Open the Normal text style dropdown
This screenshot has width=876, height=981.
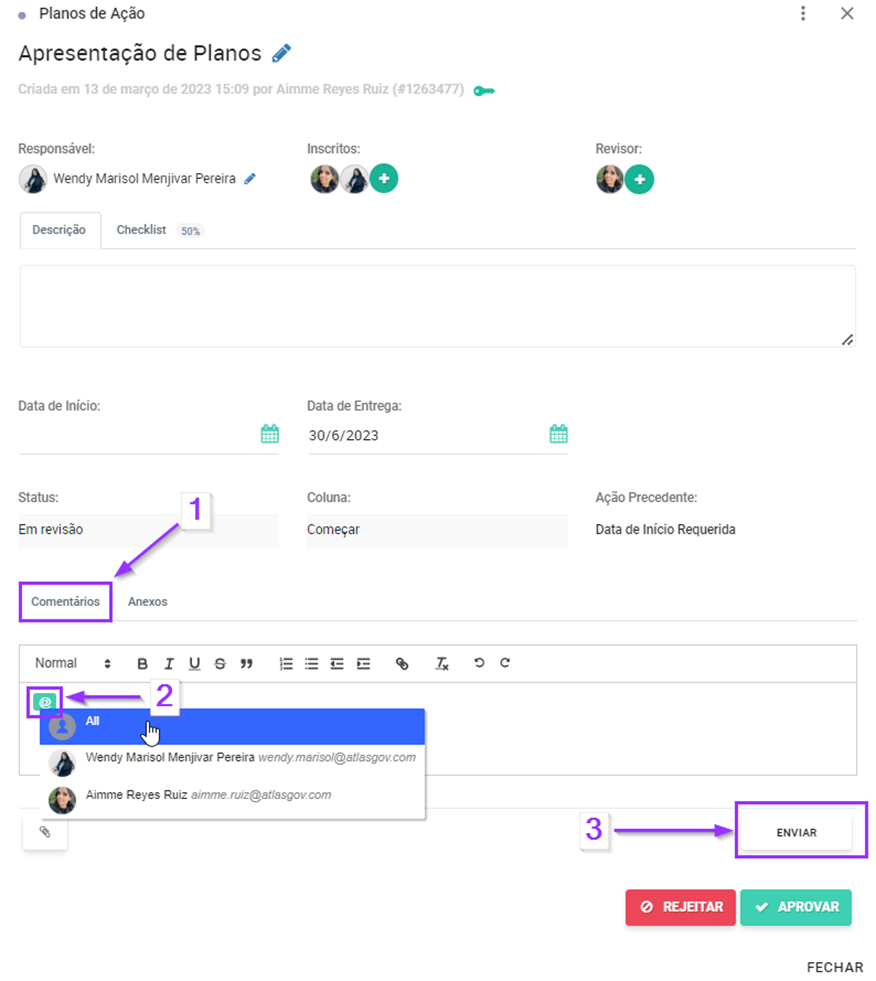73,663
